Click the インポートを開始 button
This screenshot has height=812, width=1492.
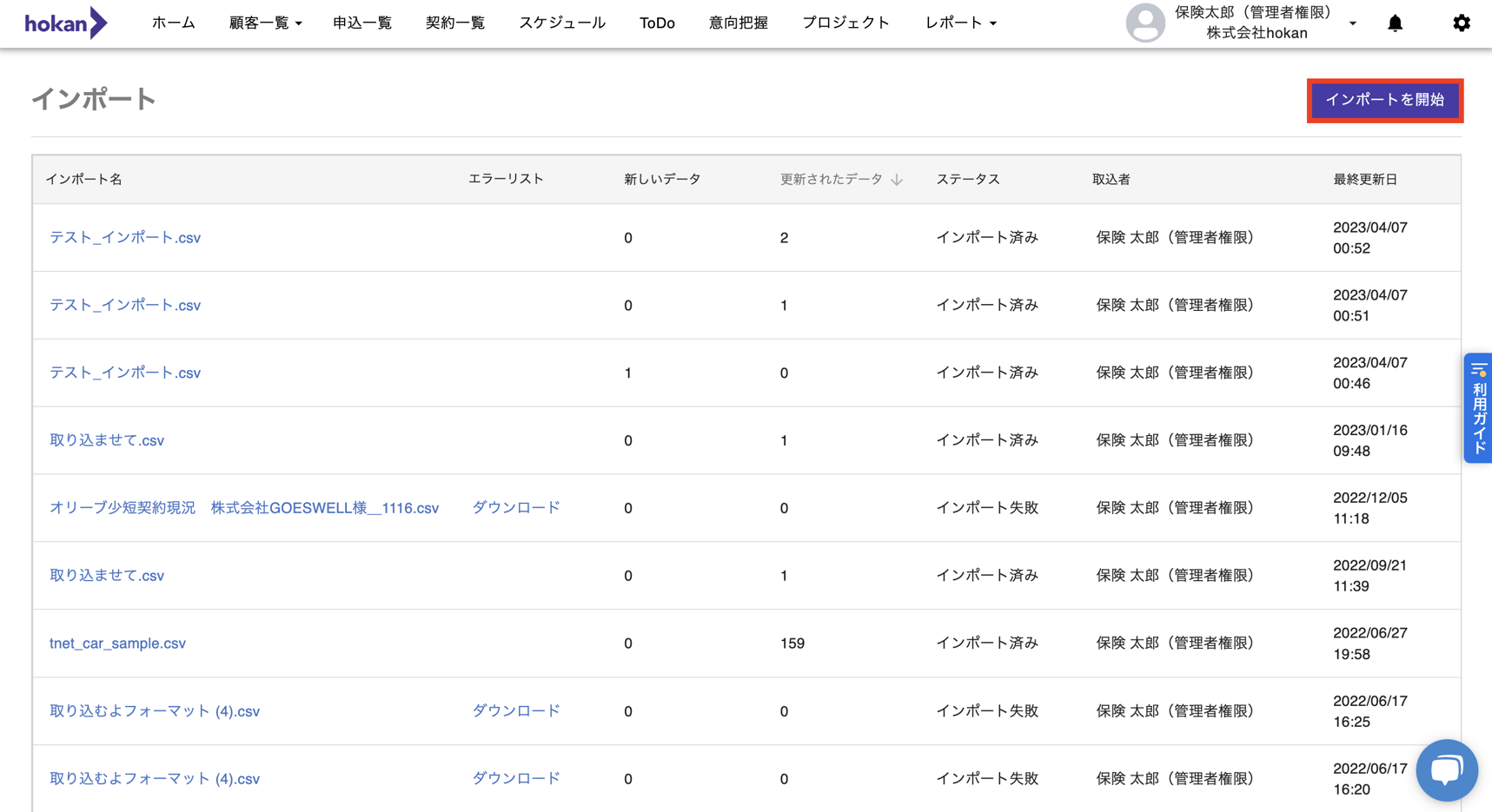pos(1384,100)
